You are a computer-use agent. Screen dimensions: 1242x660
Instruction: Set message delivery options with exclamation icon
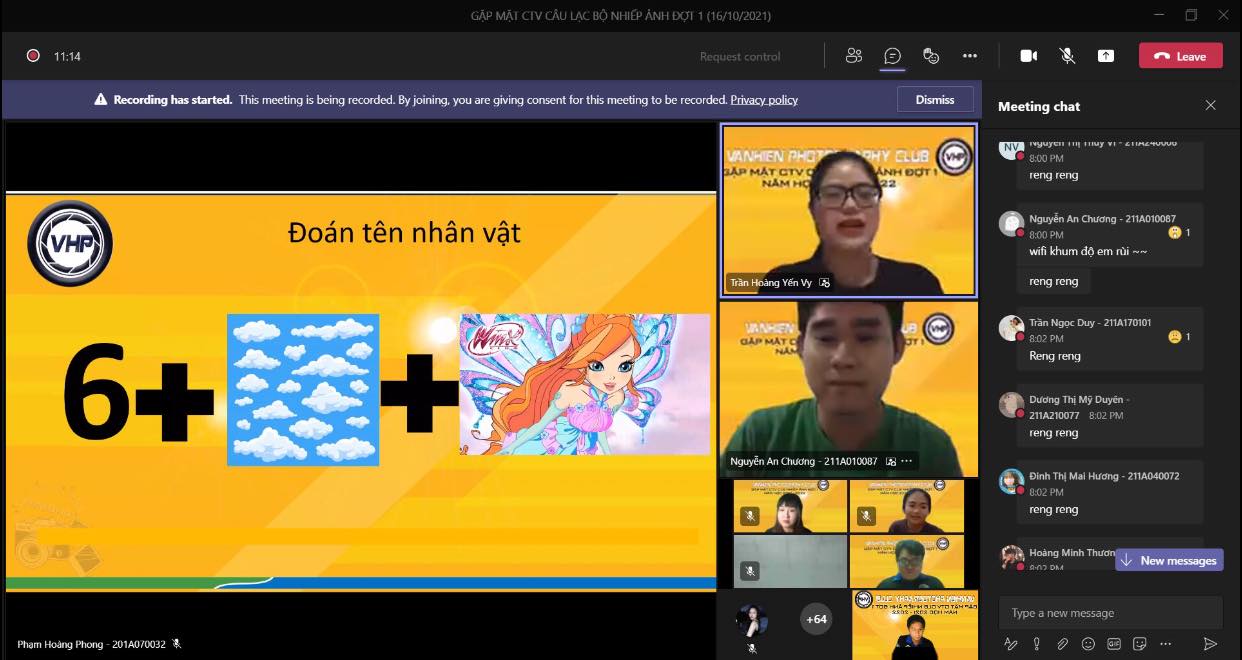pos(1037,644)
